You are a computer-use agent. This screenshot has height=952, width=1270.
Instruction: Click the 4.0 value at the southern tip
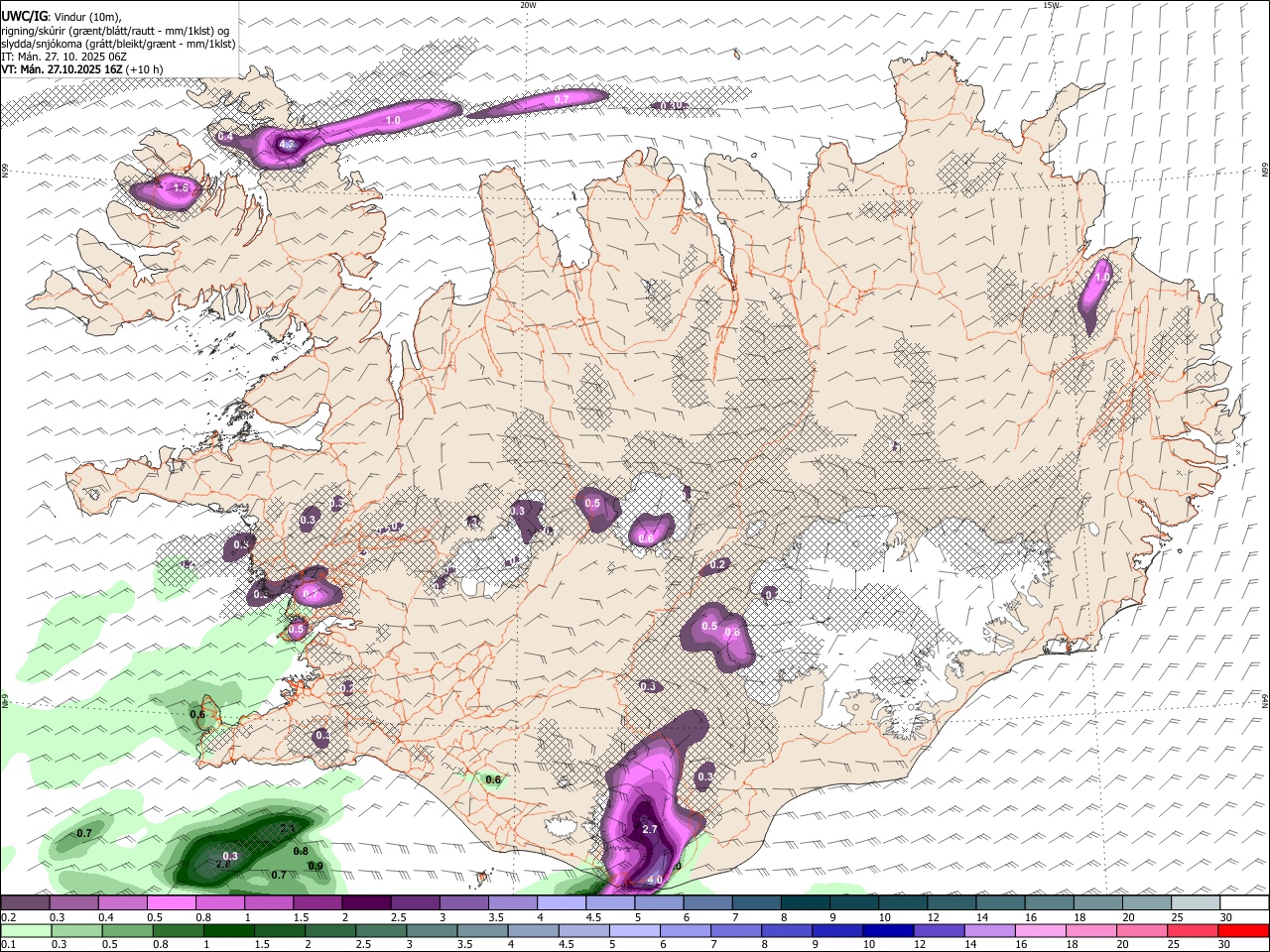click(654, 880)
